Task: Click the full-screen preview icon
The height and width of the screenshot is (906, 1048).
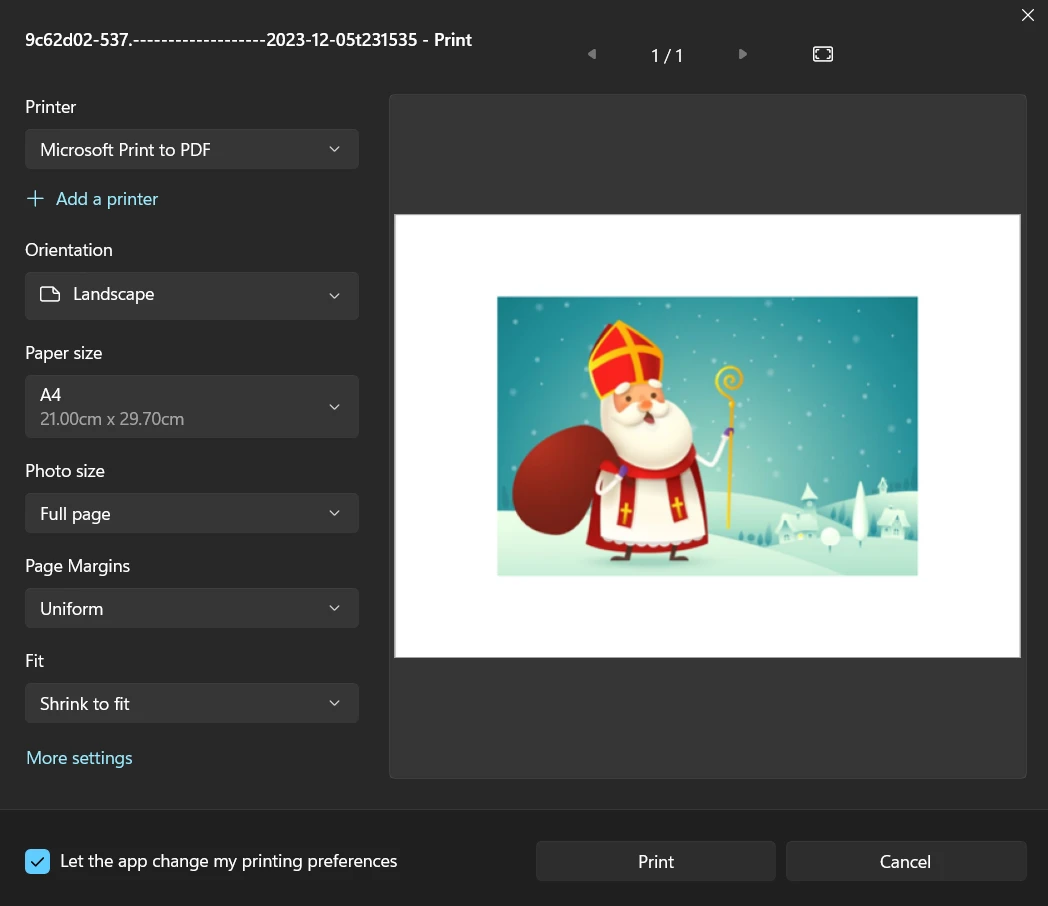Action: tap(823, 54)
